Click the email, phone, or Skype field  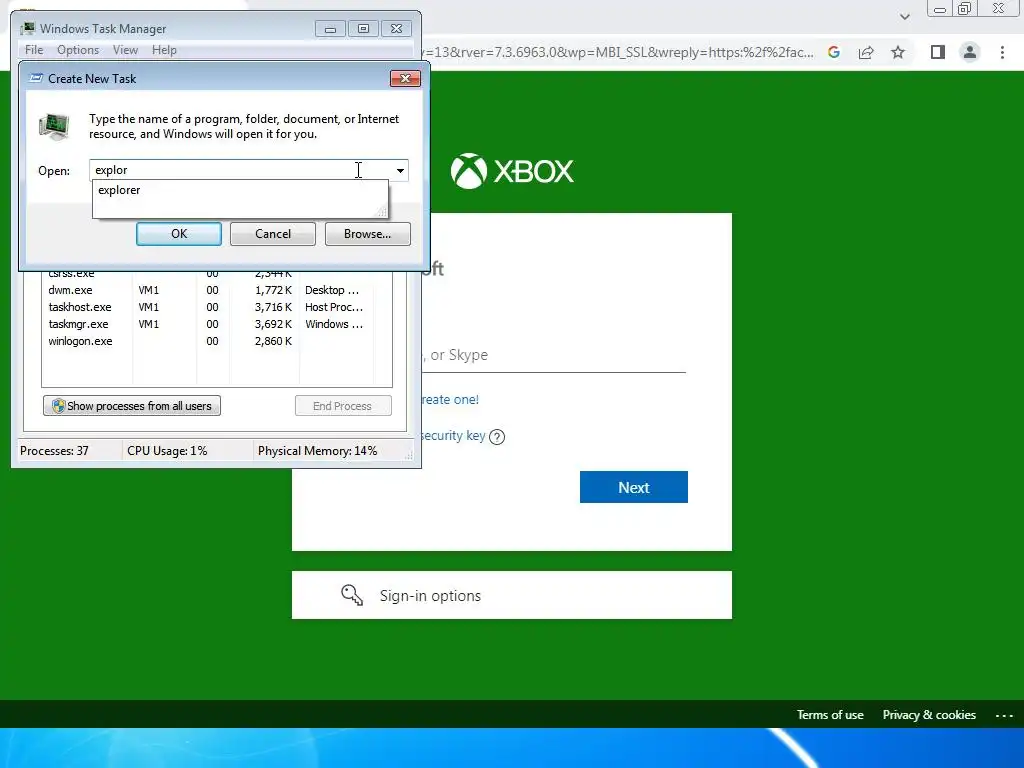554,355
